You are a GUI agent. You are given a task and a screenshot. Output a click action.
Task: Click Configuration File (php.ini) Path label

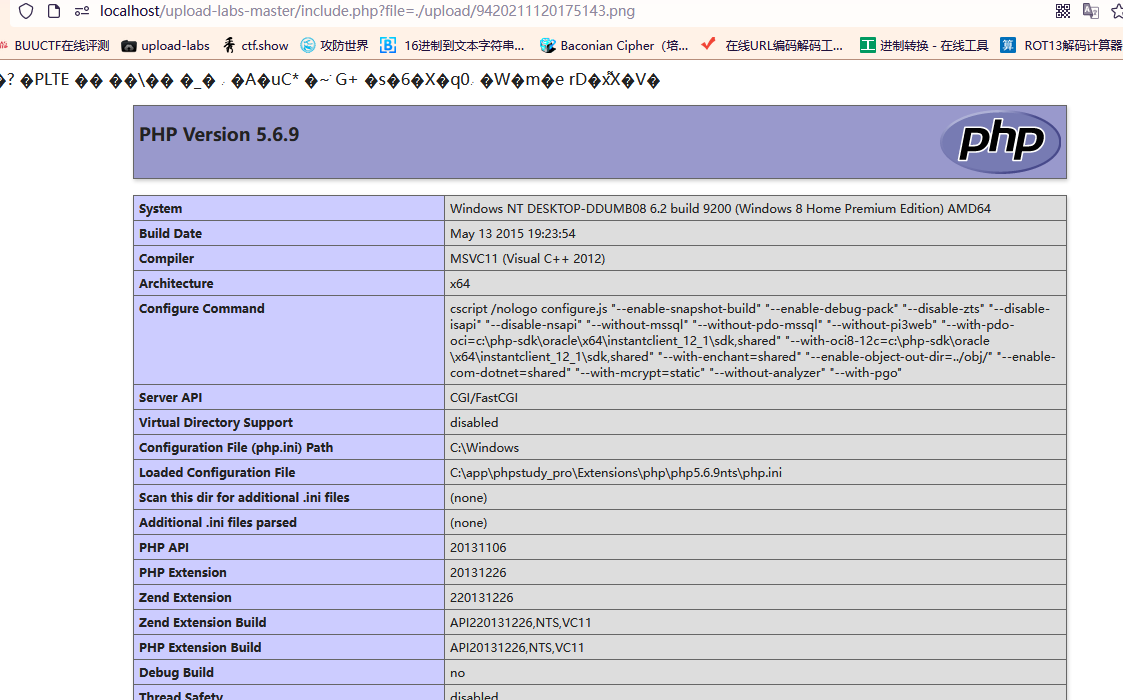pos(236,448)
